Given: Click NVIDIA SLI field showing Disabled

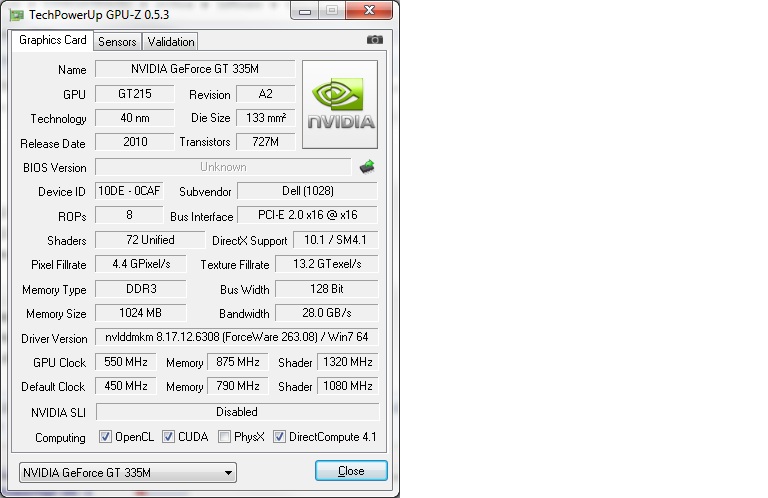Looking at the screenshot, I should [x=238, y=412].
